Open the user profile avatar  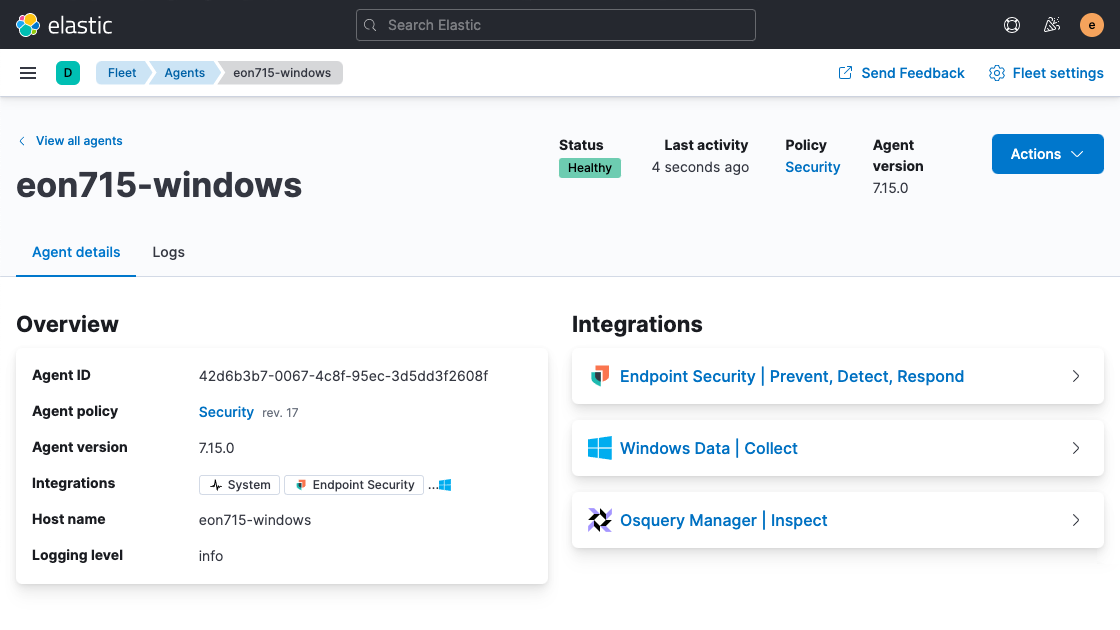point(1091,25)
